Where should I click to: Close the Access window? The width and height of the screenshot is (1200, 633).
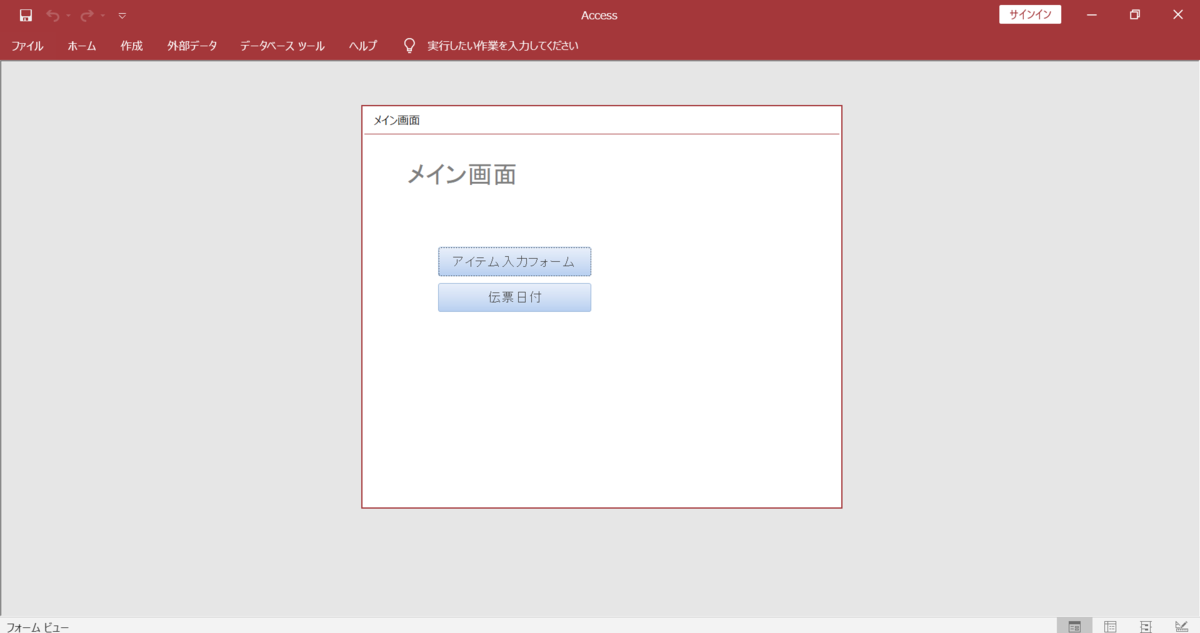point(1178,15)
